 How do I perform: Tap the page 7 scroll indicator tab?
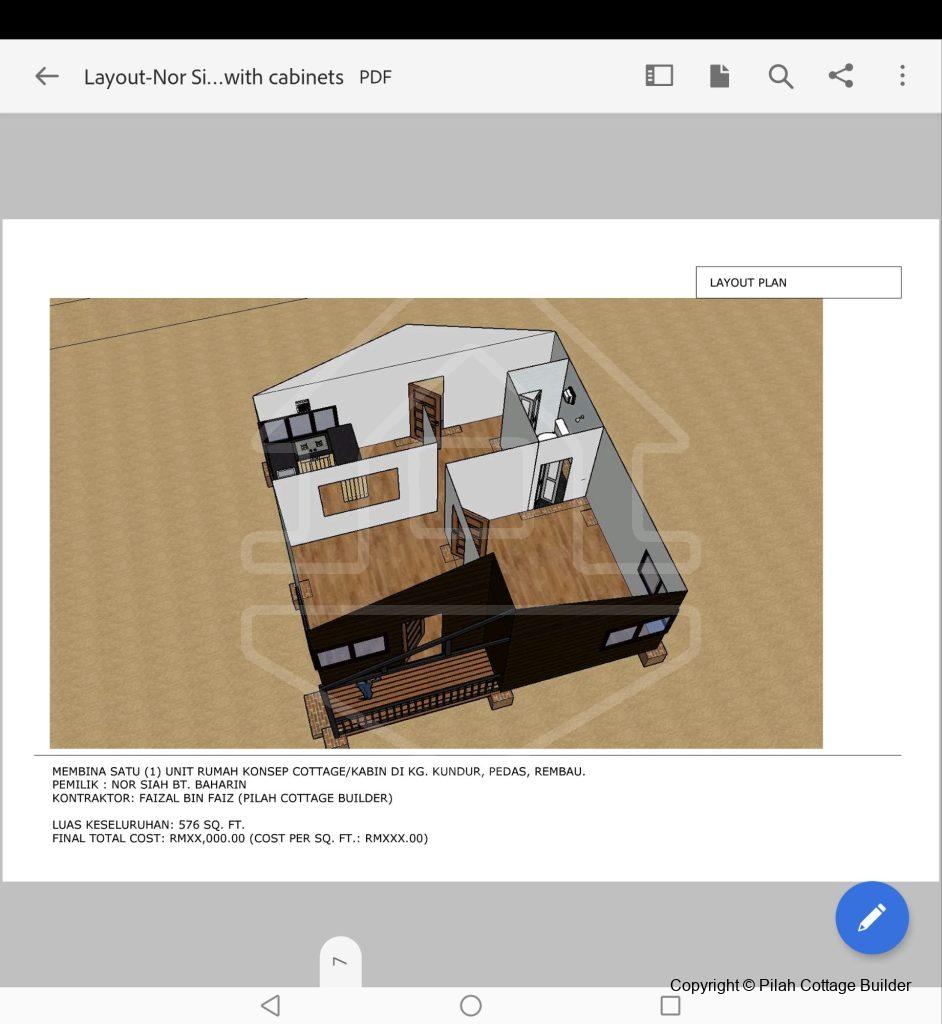tap(340, 961)
